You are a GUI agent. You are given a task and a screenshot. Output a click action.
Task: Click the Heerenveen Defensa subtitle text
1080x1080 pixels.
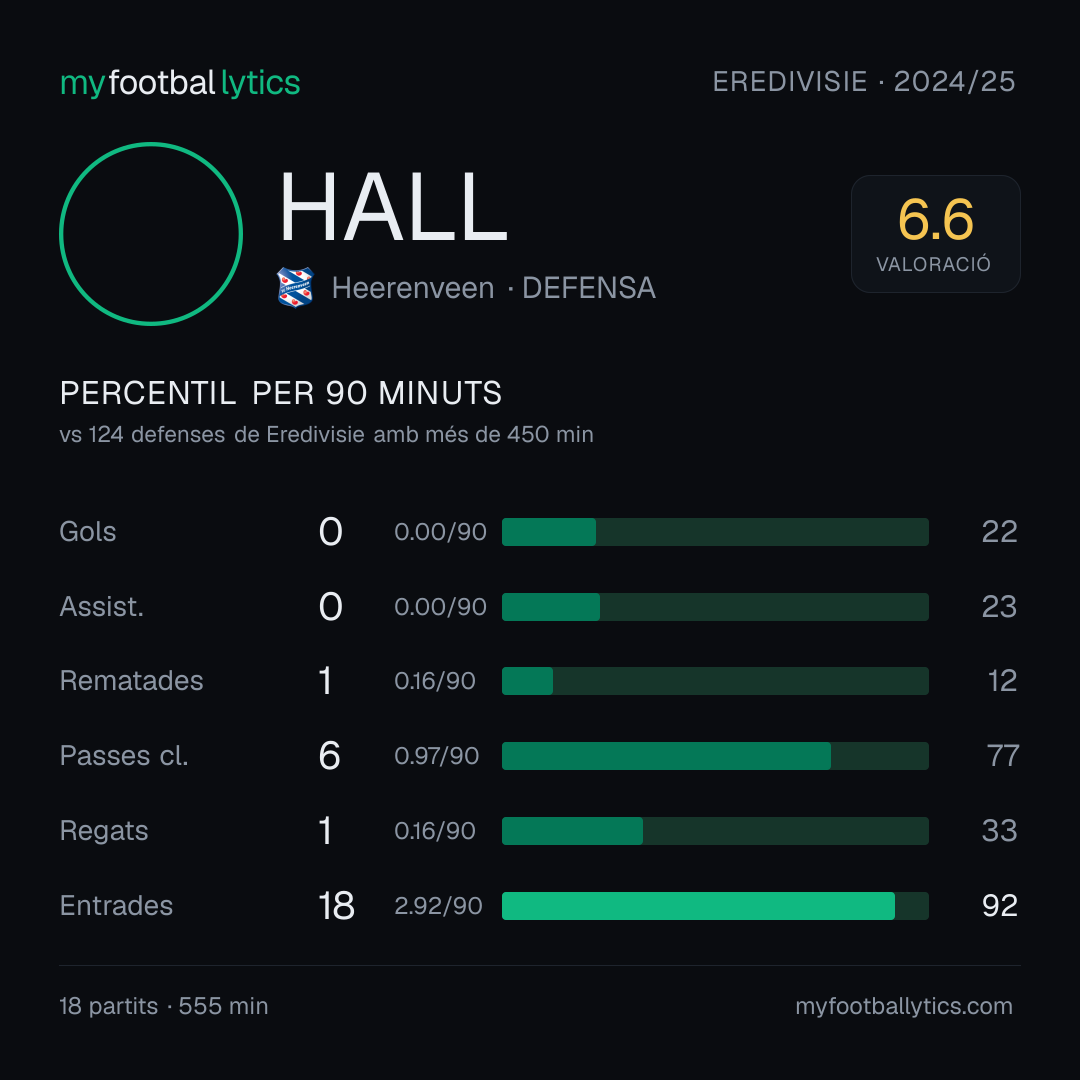click(x=494, y=288)
